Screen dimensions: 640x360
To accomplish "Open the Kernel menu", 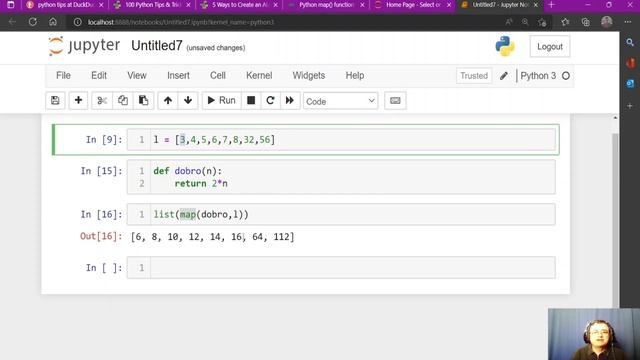I will (x=259, y=76).
